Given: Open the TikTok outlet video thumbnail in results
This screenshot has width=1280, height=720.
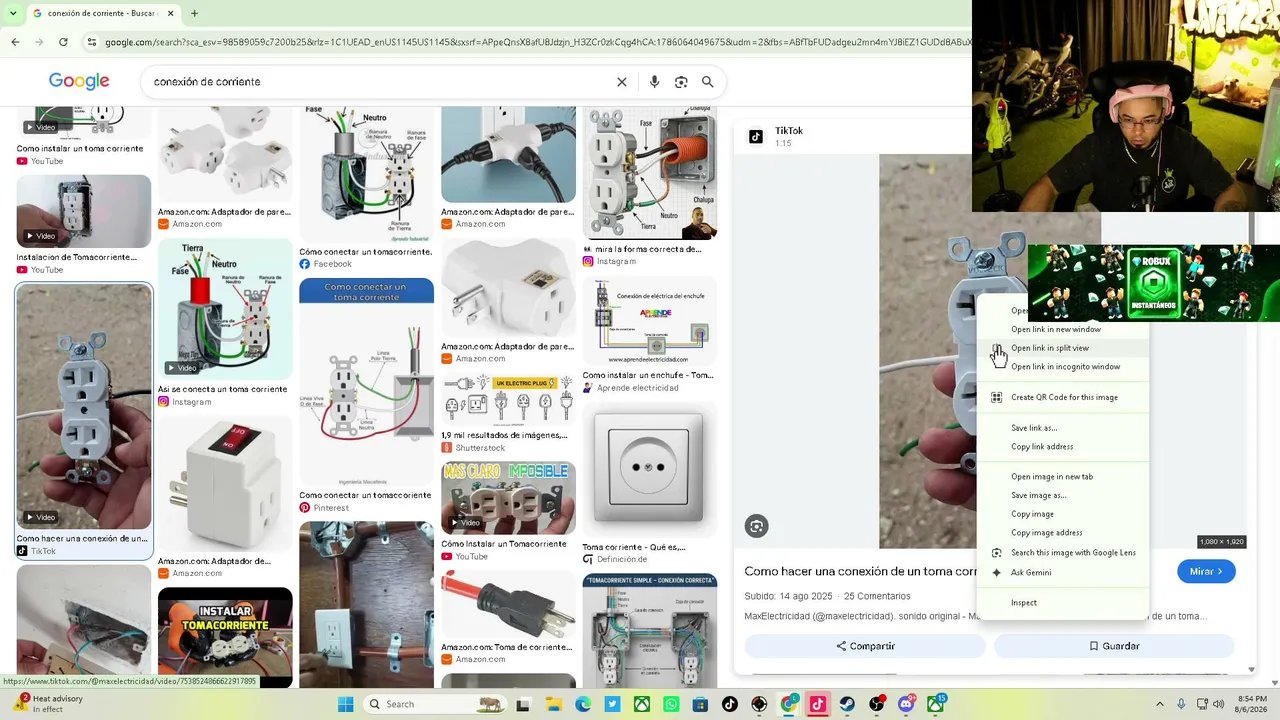Looking at the screenshot, I should pos(84,406).
